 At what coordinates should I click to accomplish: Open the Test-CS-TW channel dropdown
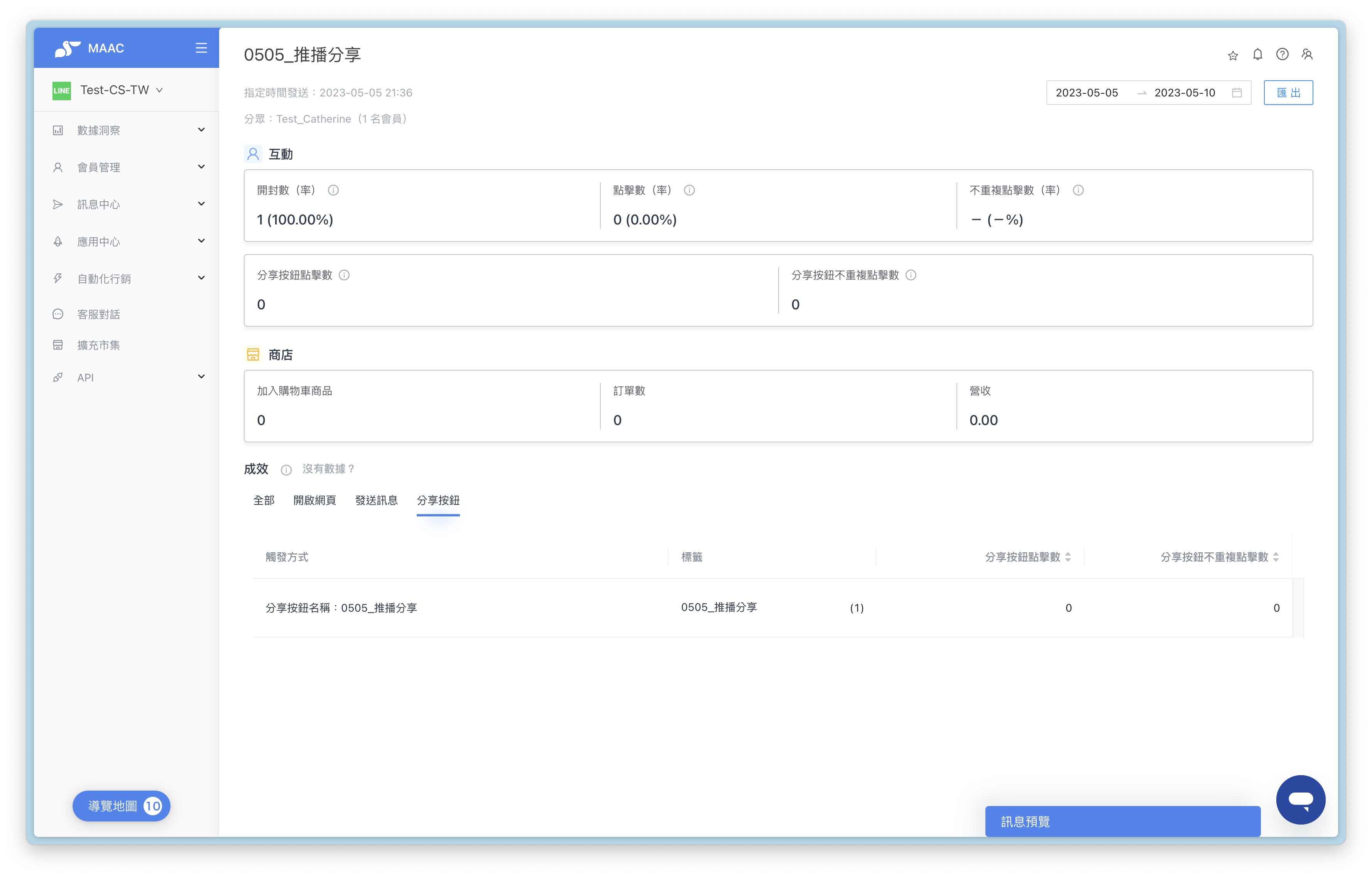[x=122, y=91]
